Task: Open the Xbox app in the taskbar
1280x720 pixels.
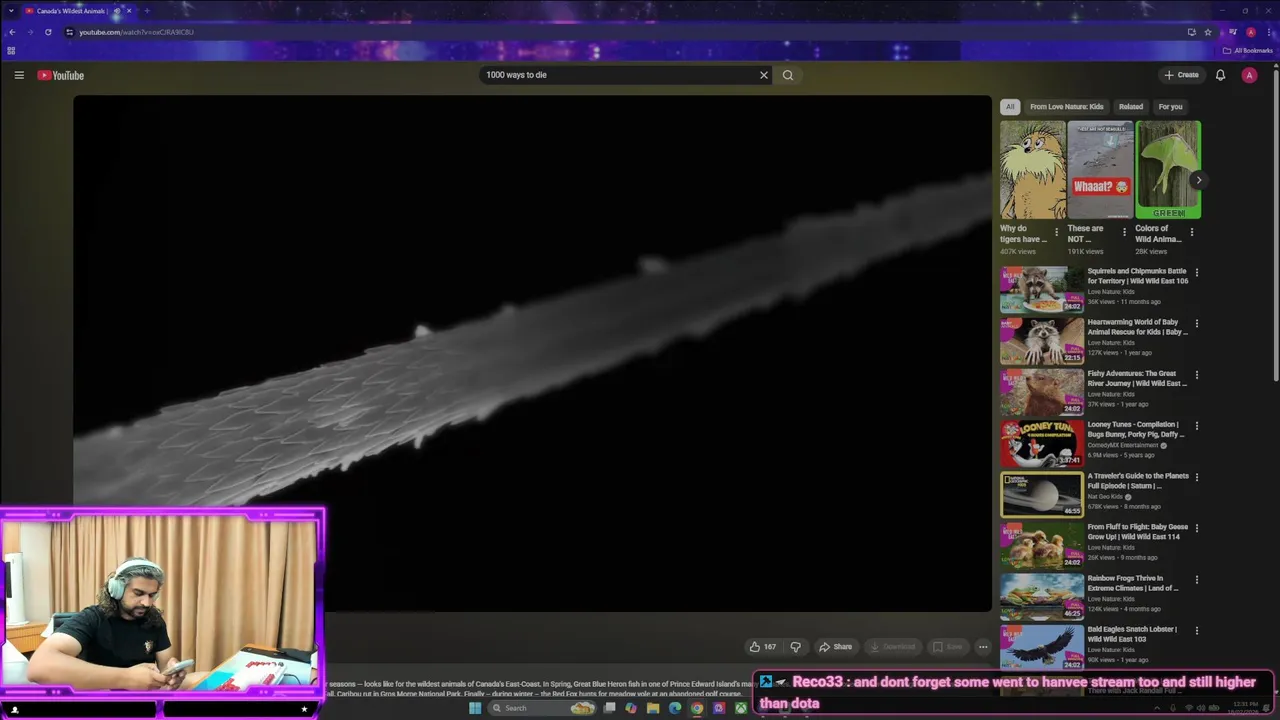Action: point(741,708)
